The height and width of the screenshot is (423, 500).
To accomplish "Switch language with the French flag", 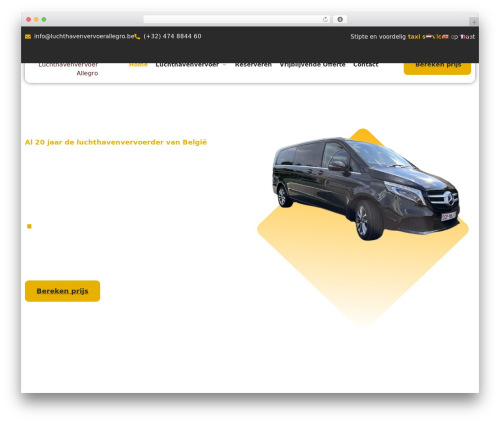I will point(463,37).
